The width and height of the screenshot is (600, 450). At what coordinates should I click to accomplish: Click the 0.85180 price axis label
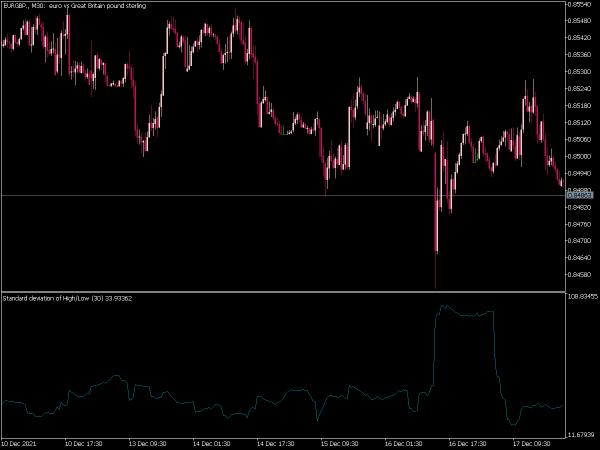(579, 106)
